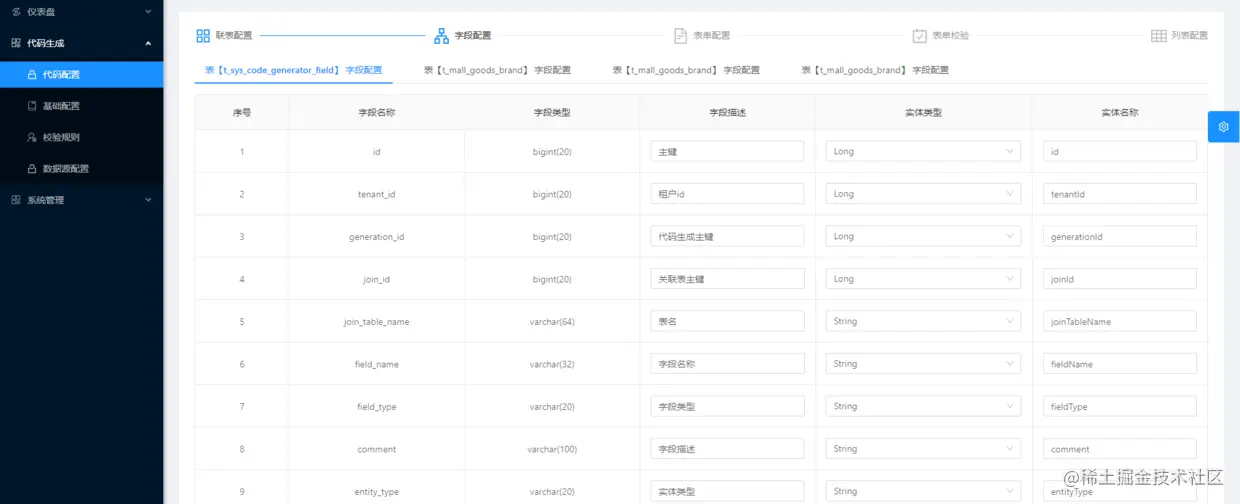Click the document icon beside 基础配置

coord(32,106)
